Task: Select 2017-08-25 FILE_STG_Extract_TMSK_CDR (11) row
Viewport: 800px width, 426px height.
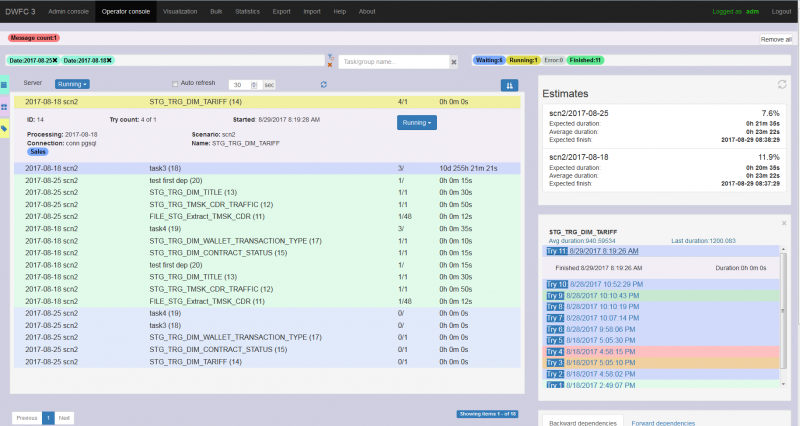Action: point(267,216)
